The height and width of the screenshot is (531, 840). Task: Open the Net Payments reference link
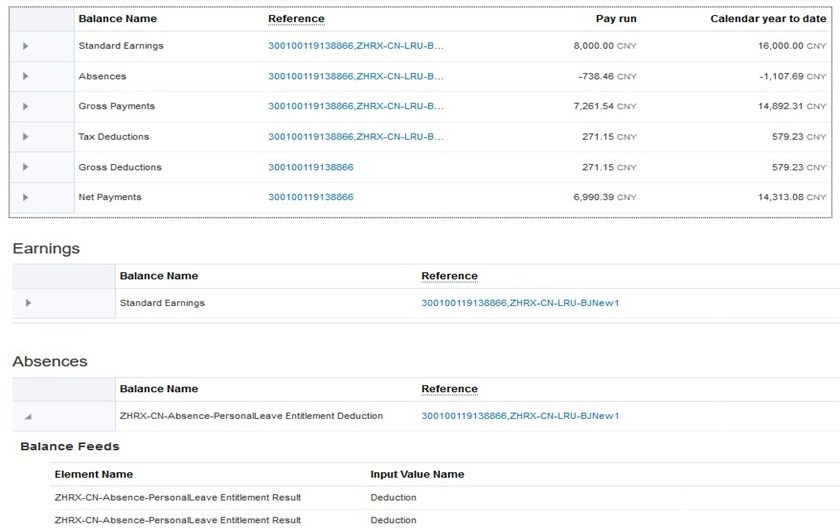(x=310, y=197)
